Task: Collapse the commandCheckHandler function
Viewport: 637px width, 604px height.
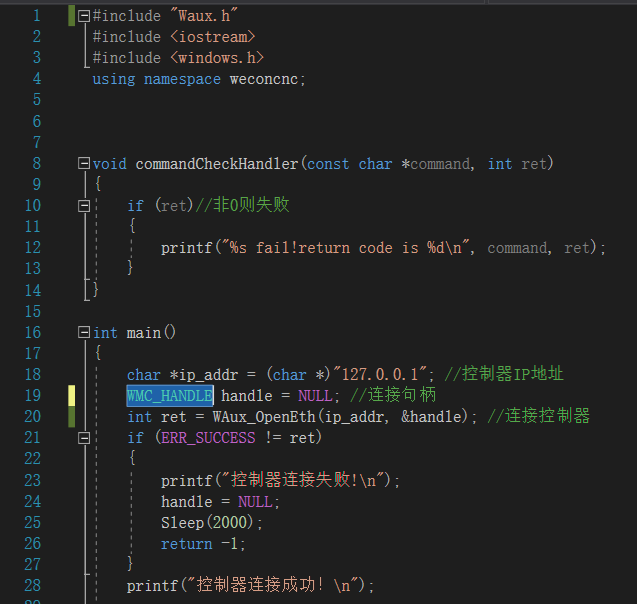Action: click(x=84, y=163)
